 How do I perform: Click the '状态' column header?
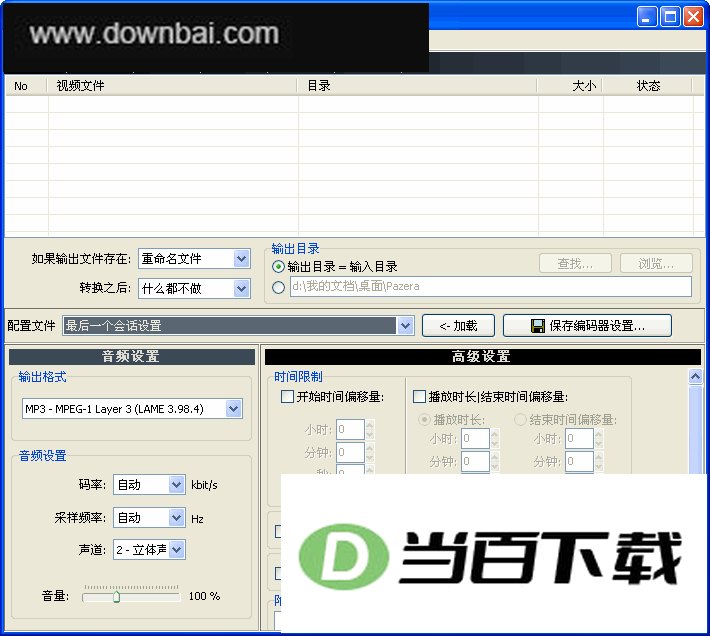pyautogui.click(x=648, y=86)
